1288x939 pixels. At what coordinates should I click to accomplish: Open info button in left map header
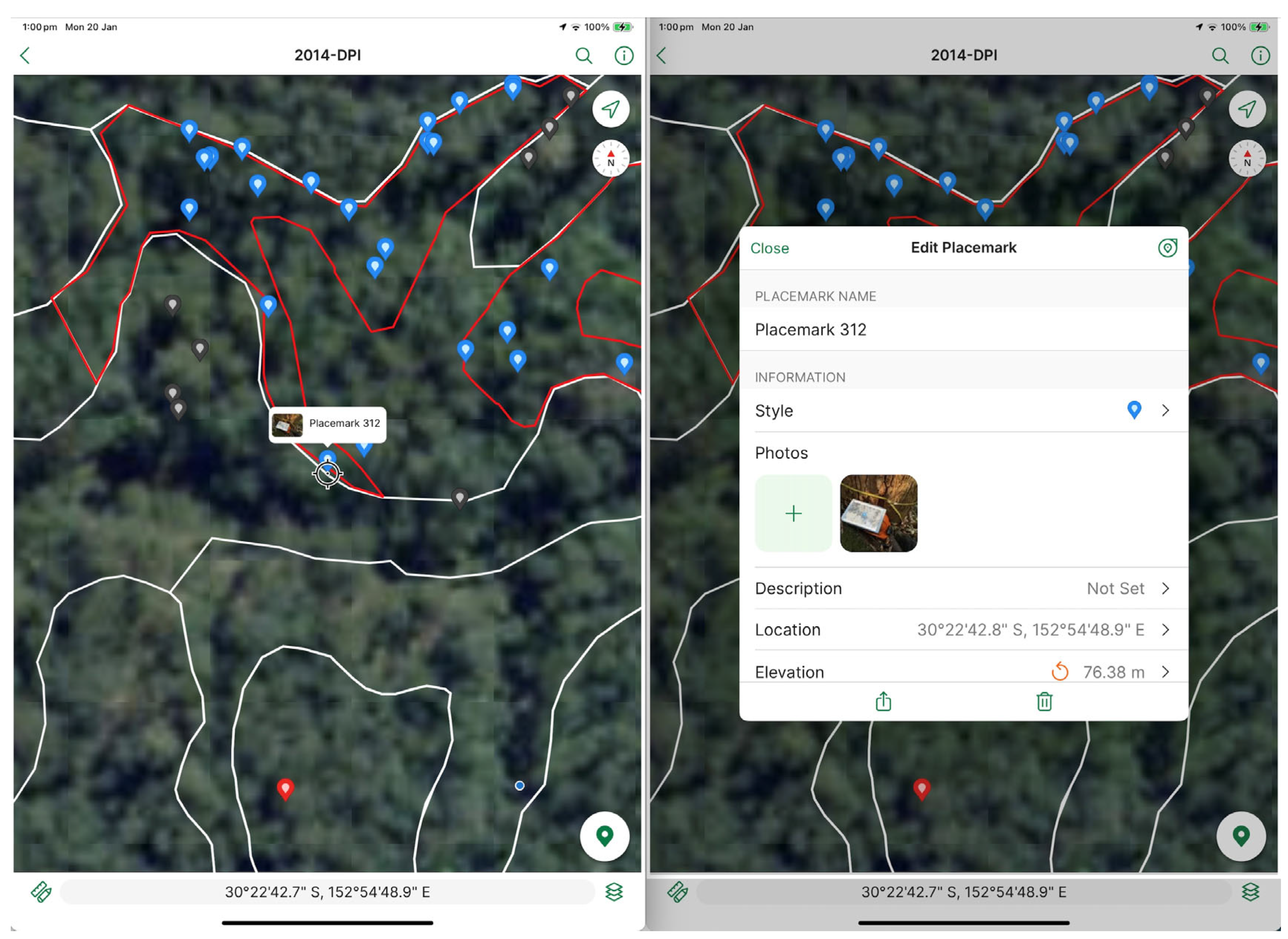[624, 56]
